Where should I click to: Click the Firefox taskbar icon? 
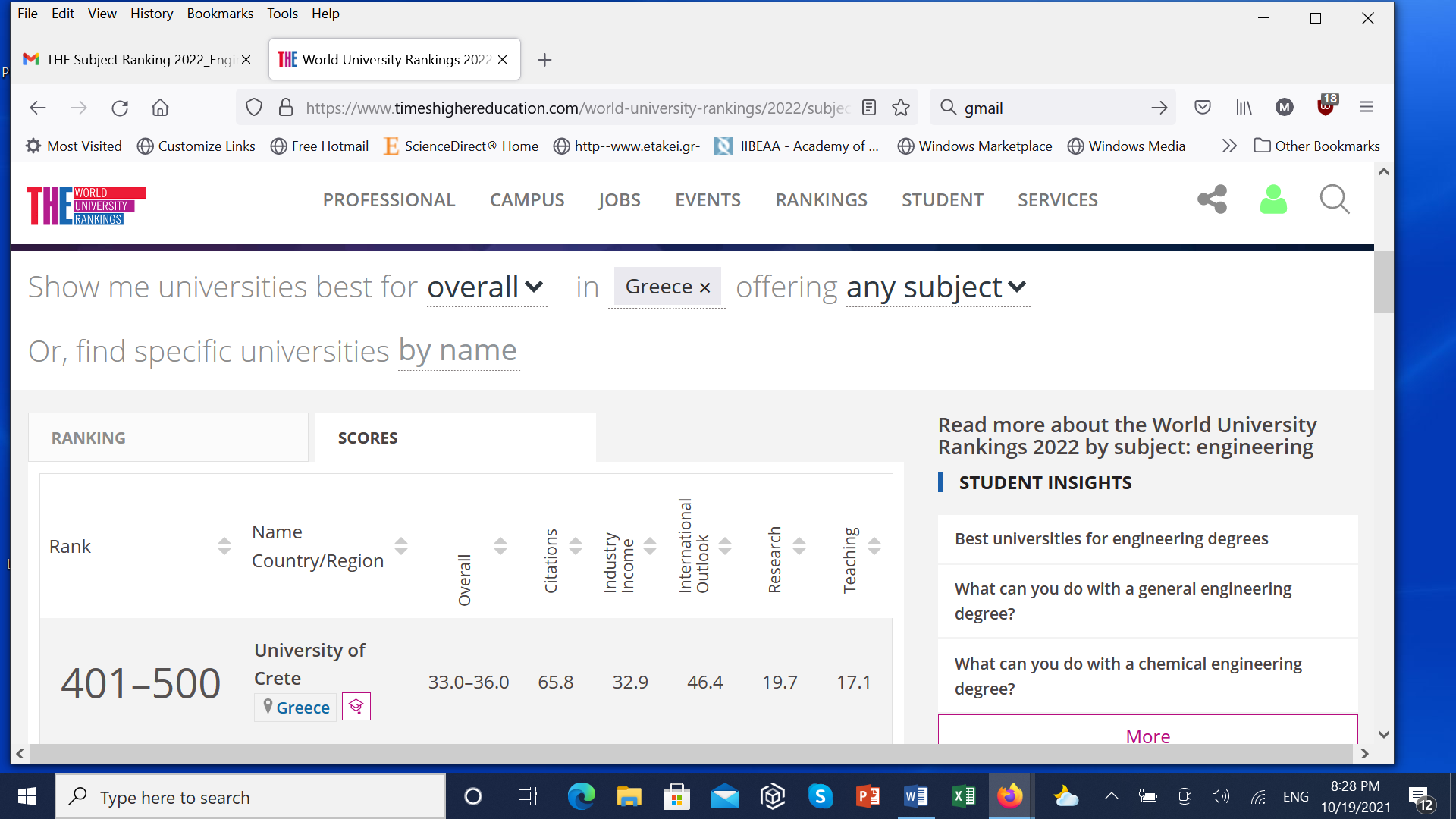pyautogui.click(x=1011, y=796)
